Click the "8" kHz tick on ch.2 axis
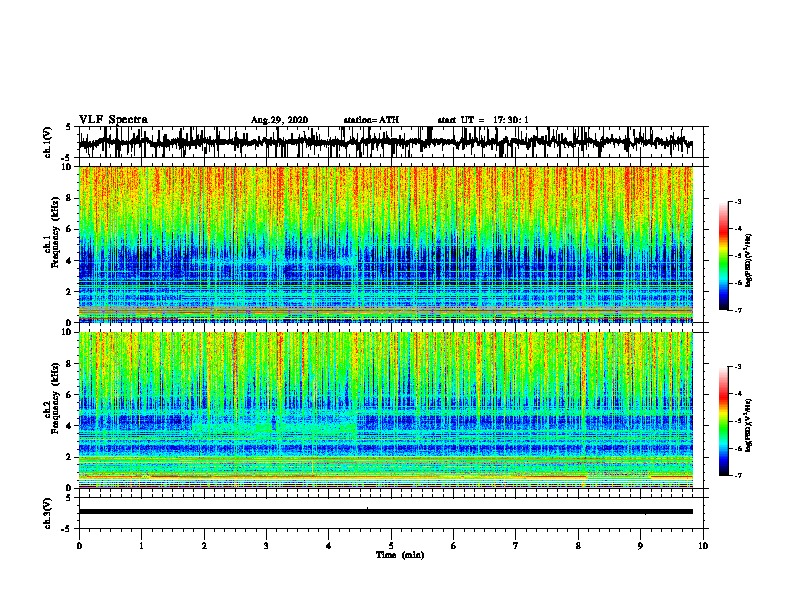This screenshot has width=792, height=612. pyautogui.click(x=69, y=364)
